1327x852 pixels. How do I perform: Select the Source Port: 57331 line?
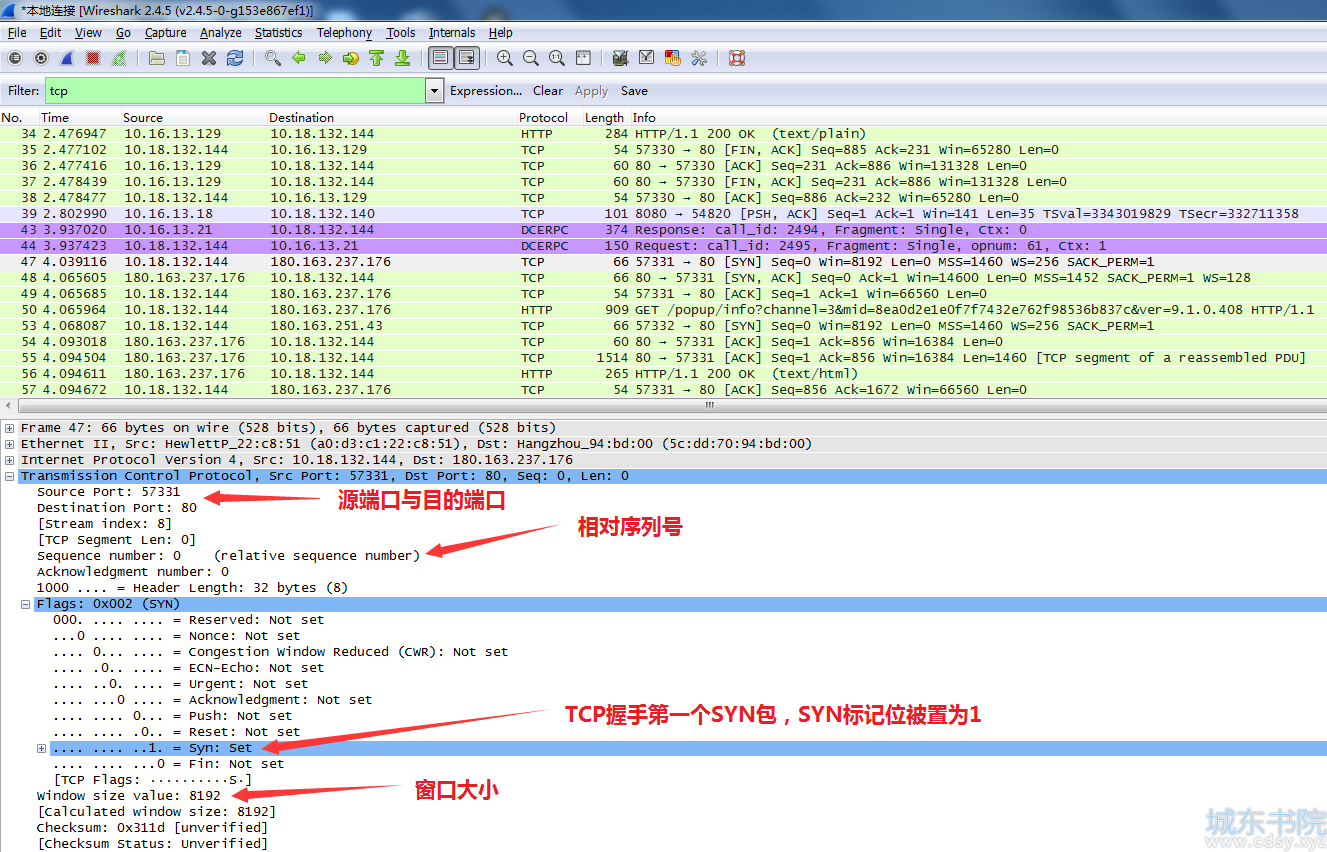click(109, 492)
